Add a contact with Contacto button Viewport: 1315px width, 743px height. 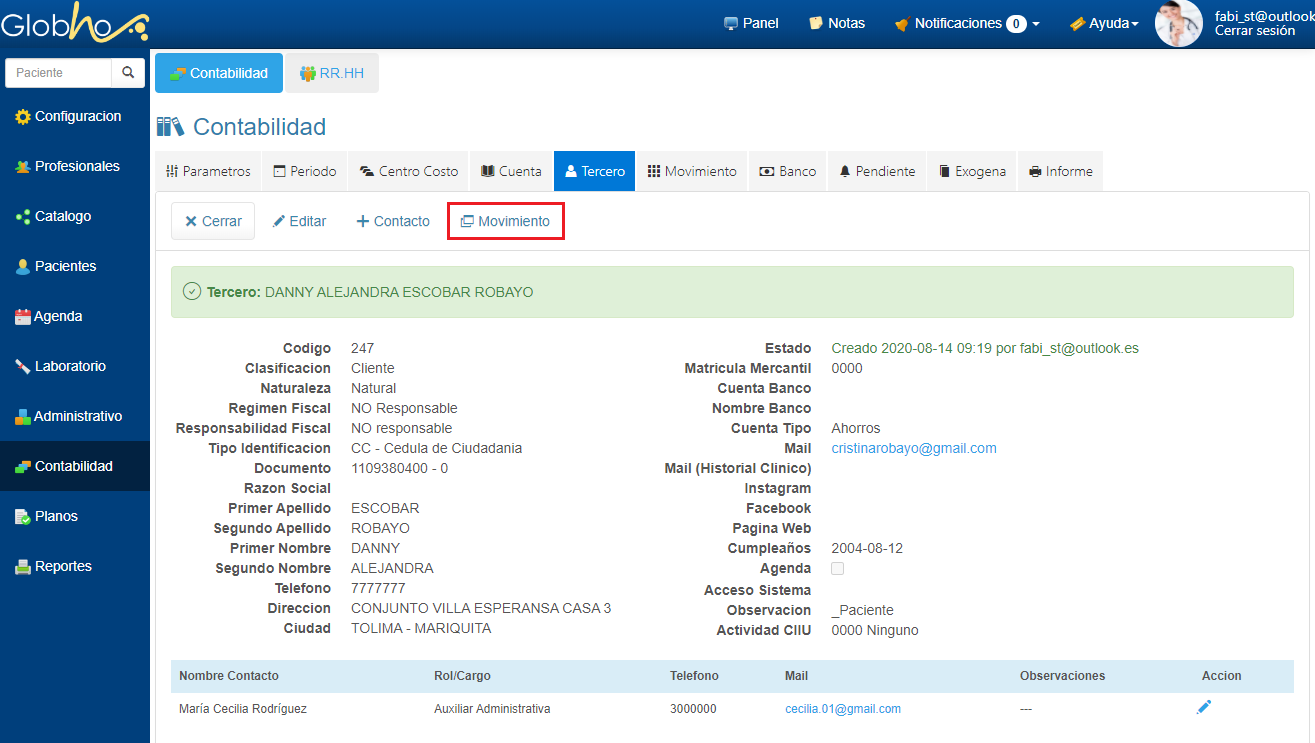tap(393, 221)
